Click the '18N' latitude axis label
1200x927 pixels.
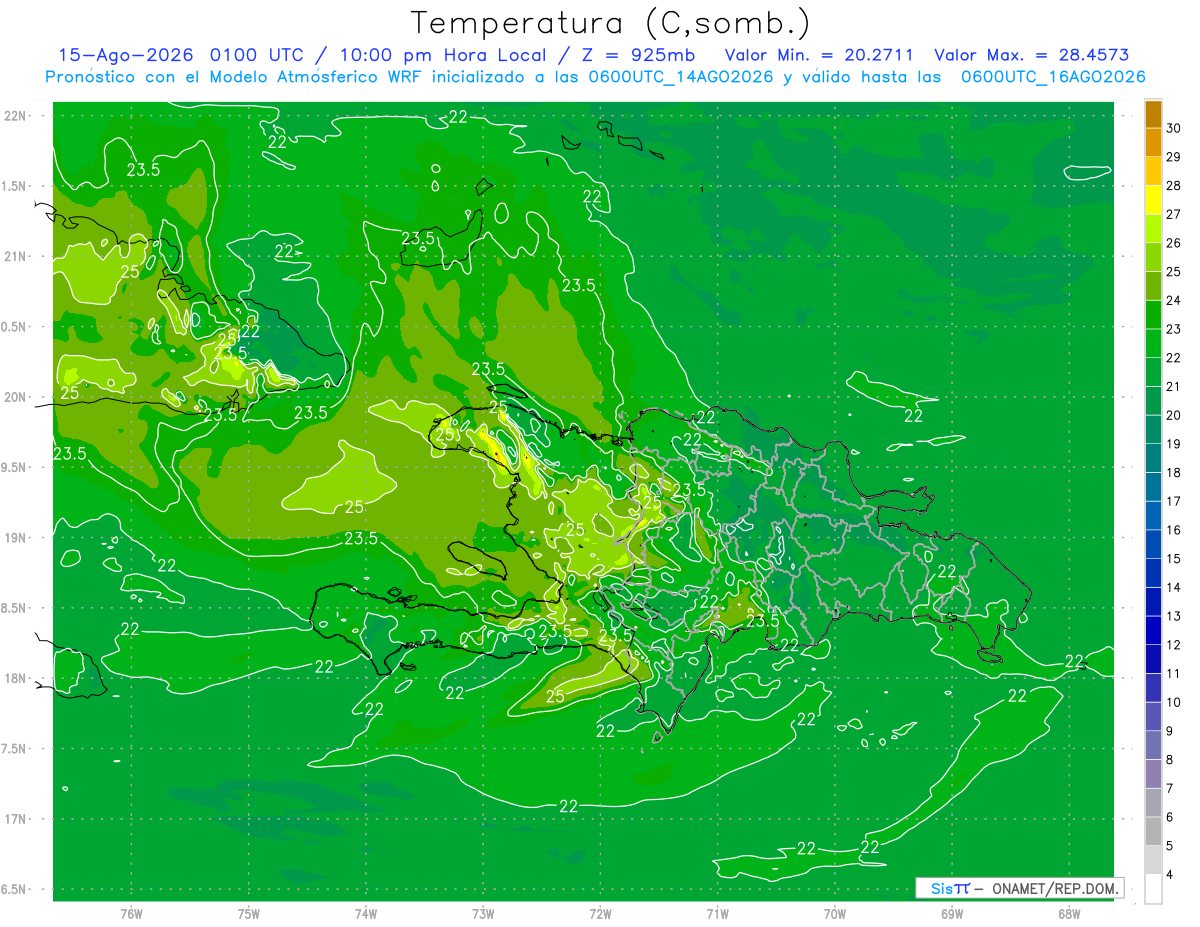tap(16, 678)
